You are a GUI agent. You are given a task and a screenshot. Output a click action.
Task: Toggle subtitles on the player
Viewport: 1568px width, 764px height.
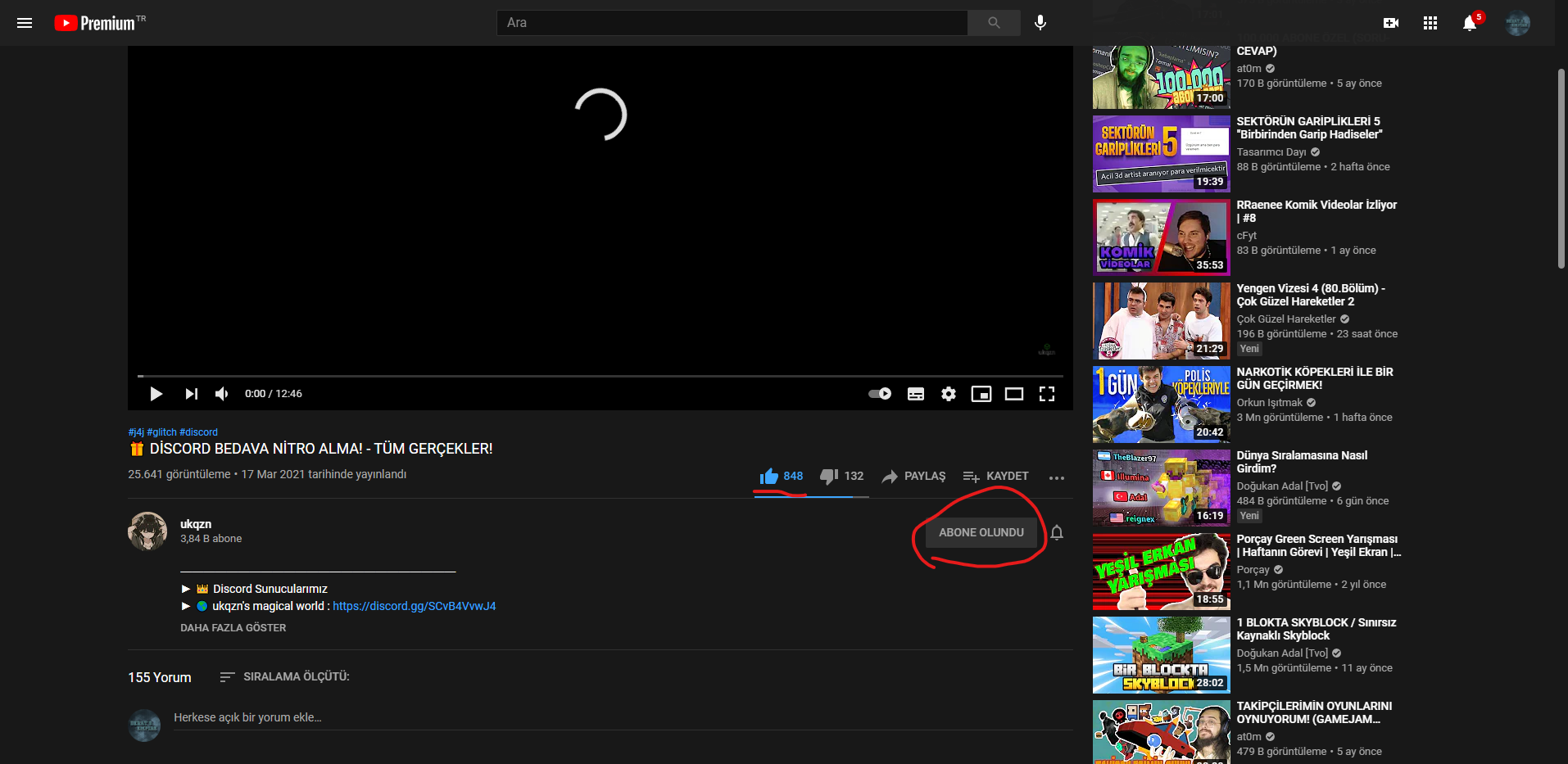[x=916, y=394]
